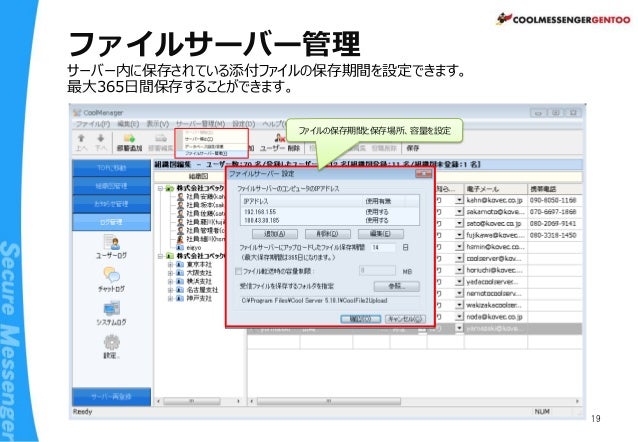Open dropdown in the coolserver@kov... row

[x=459, y=258]
